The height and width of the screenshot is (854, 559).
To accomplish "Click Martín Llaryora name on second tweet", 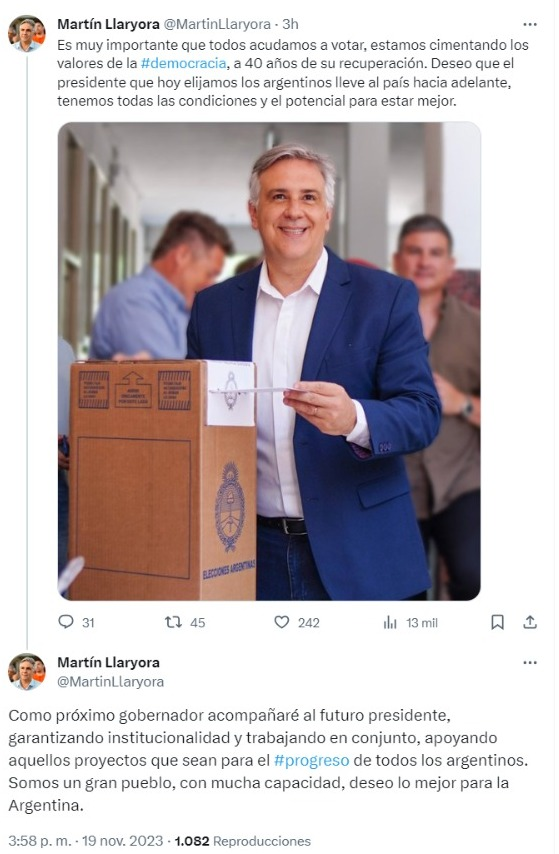I will point(108,662).
